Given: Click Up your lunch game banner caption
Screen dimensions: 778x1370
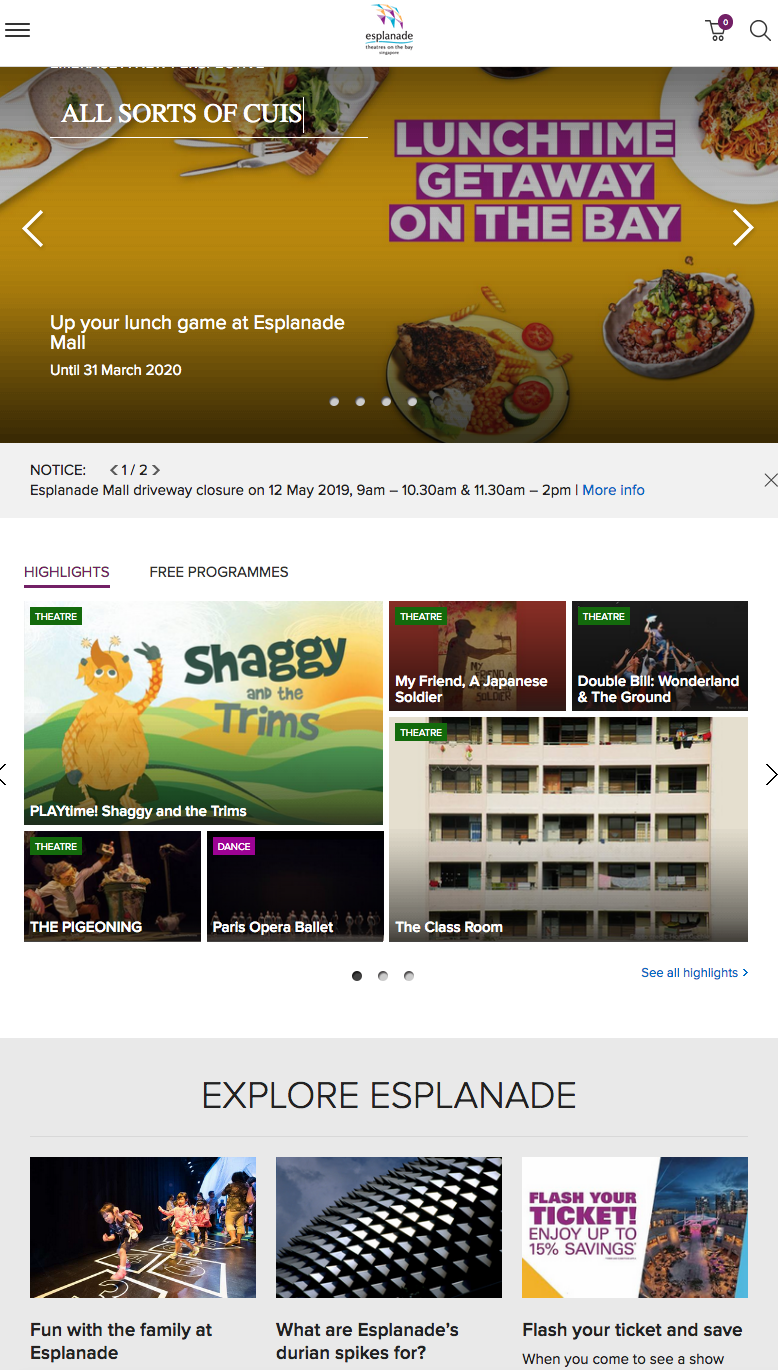Looking at the screenshot, I should pyautogui.click(x=197, y=333).
